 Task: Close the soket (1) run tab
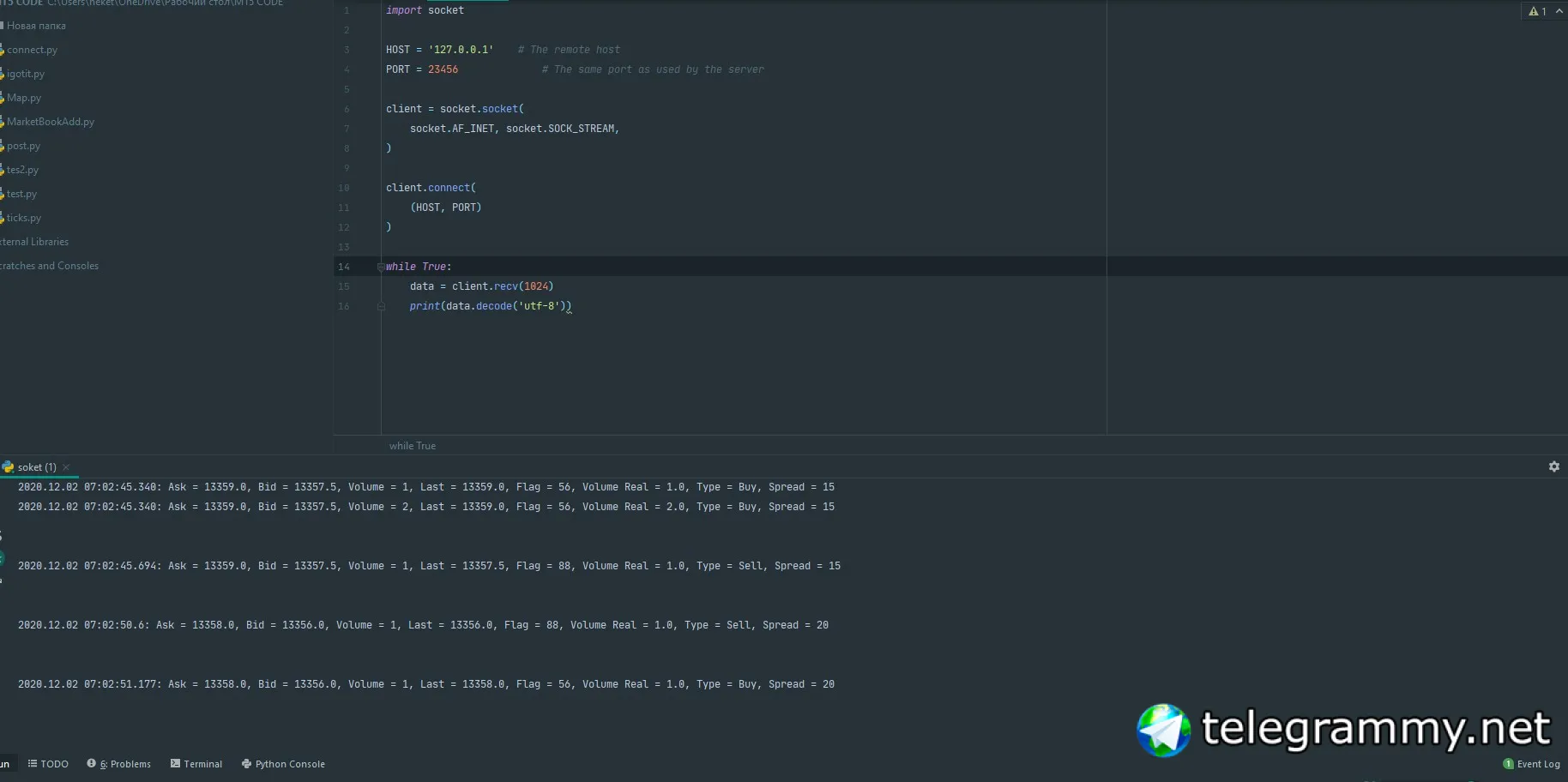pos(66,467)
